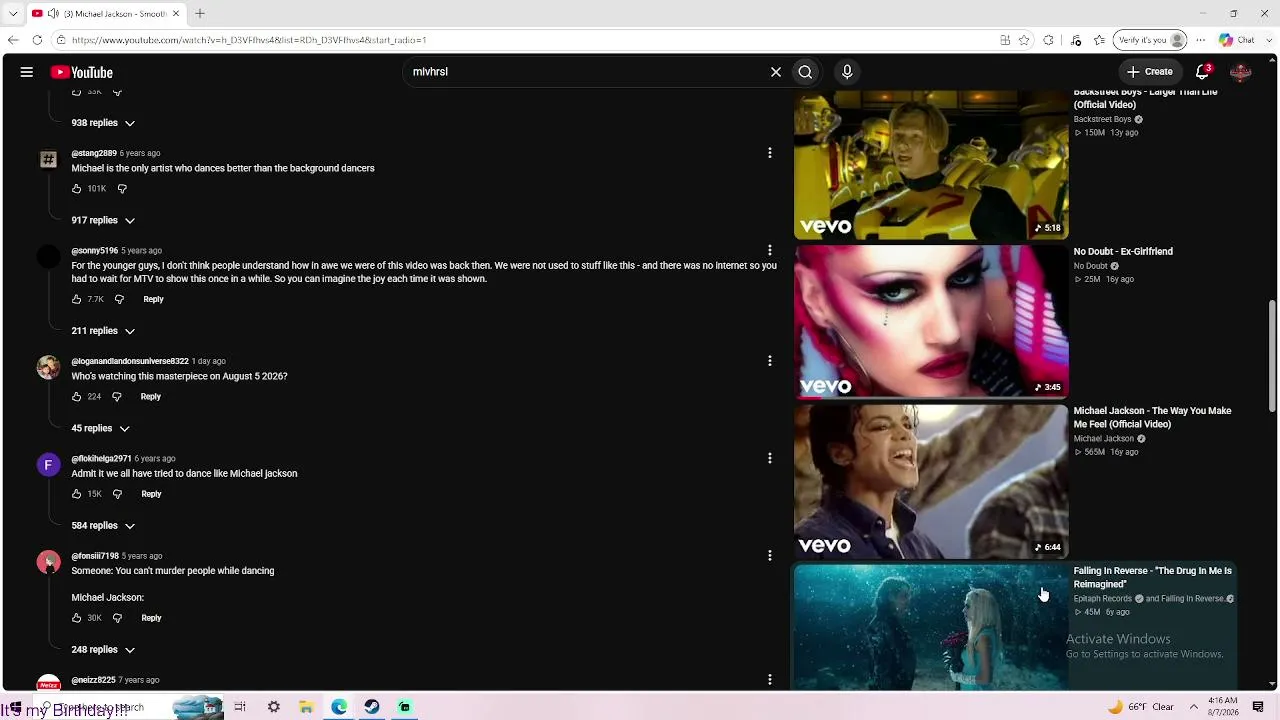Open @flokihelga2971 profile avatar
The height and width of the screenshot is (720, 1280).
click(x=48, y=465)
